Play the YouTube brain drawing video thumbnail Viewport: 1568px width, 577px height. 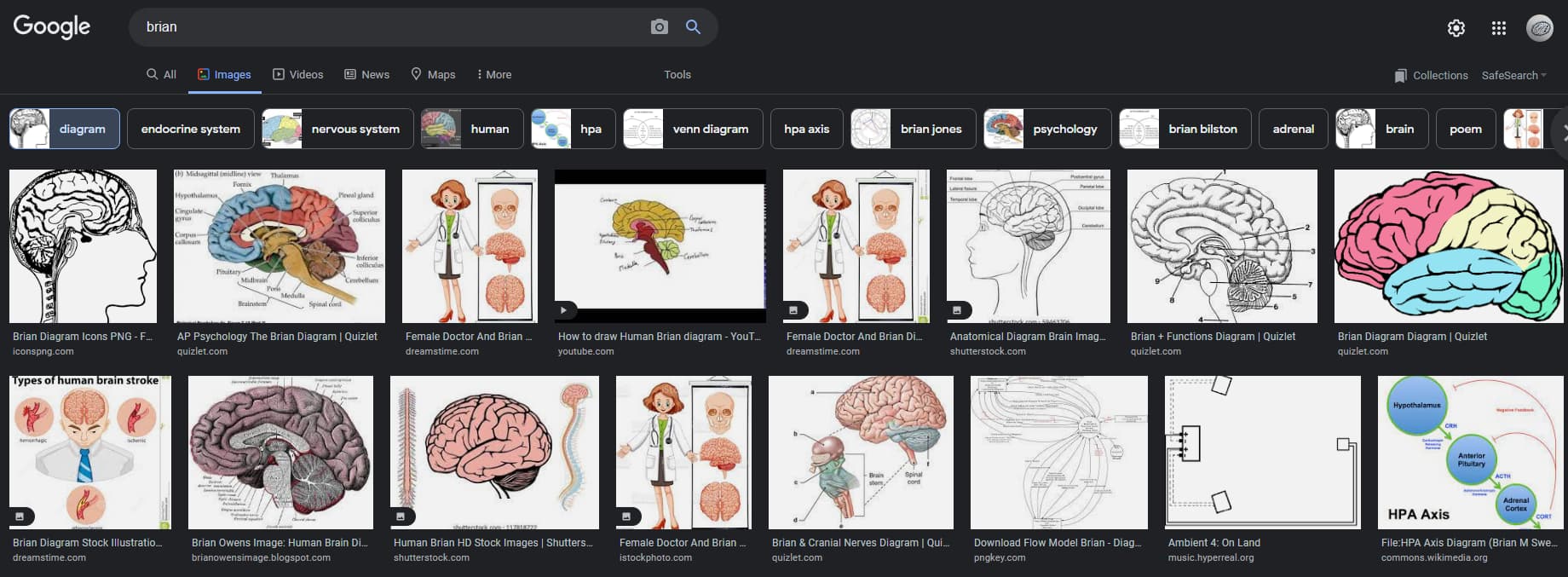click(660, 246)
